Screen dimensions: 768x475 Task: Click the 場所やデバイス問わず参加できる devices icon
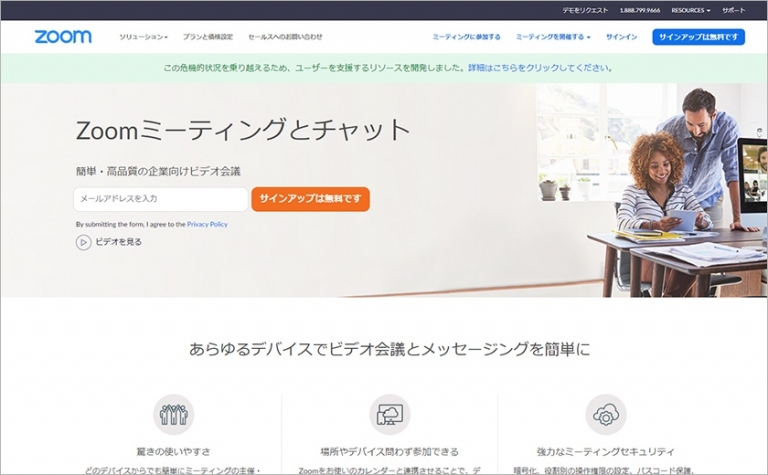coord(389,414)
